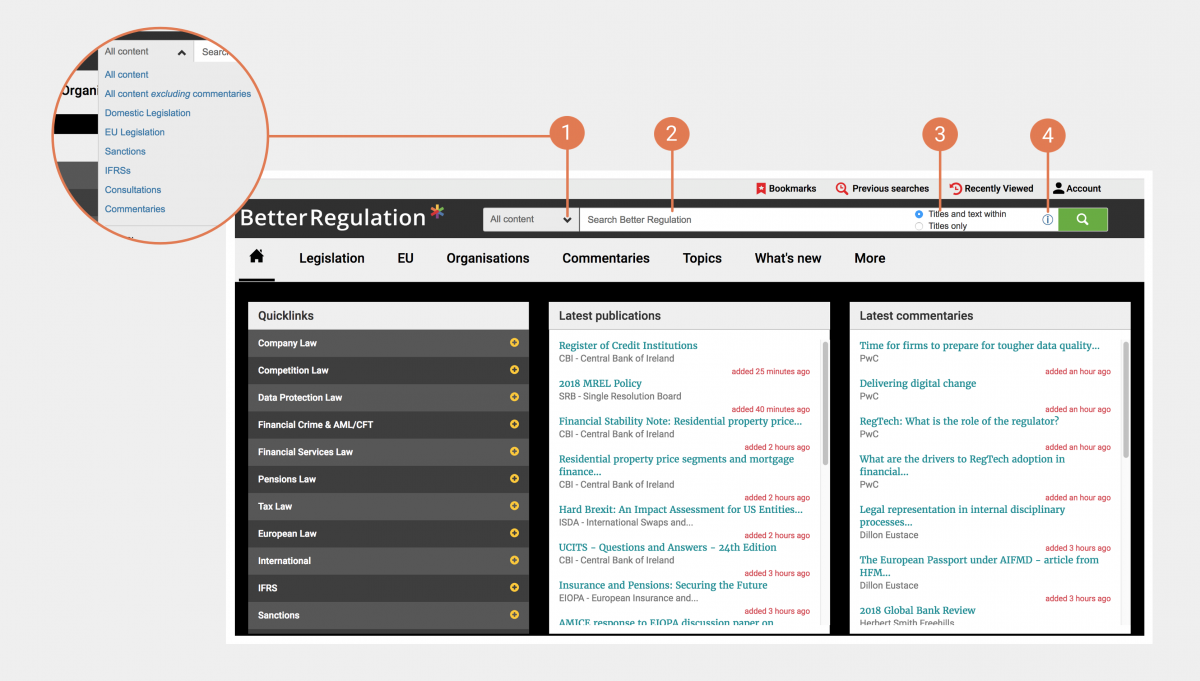Open the 'All content' search filter dropdown
The width and height of the screenshot is (1200, 681).
coord(530,220)
